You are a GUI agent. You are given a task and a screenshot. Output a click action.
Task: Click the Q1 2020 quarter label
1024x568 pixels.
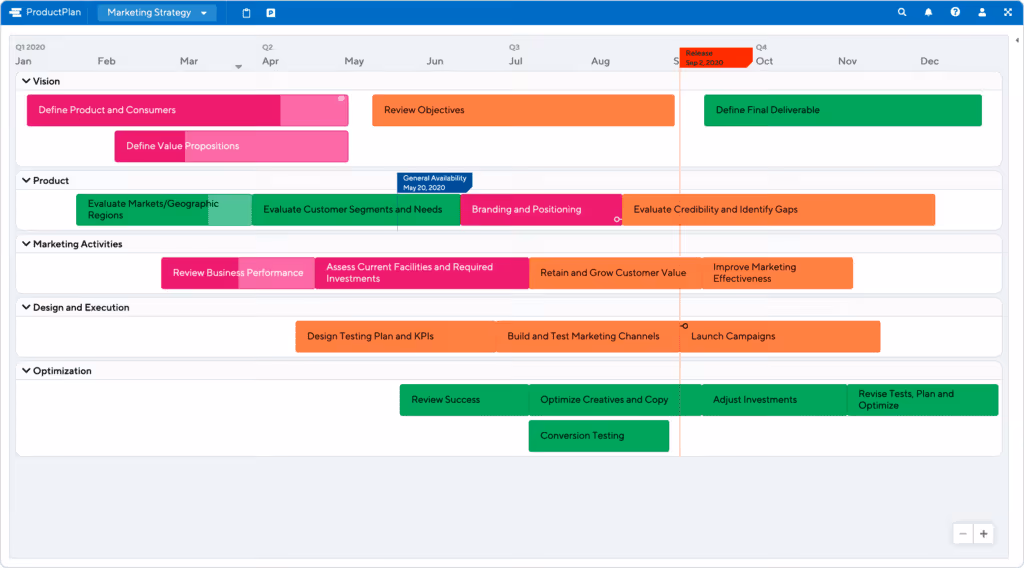click(x=30, y=47)
